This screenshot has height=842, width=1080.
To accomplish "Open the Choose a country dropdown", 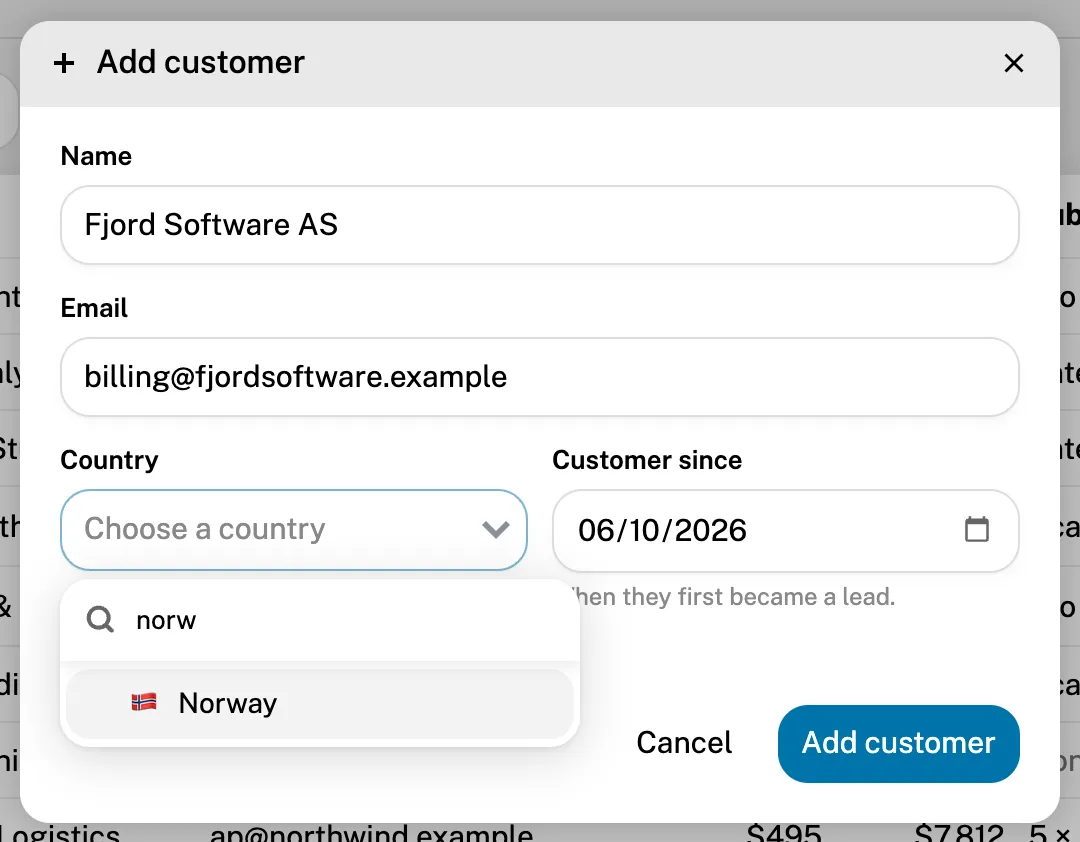I will [x=293, y=530].
